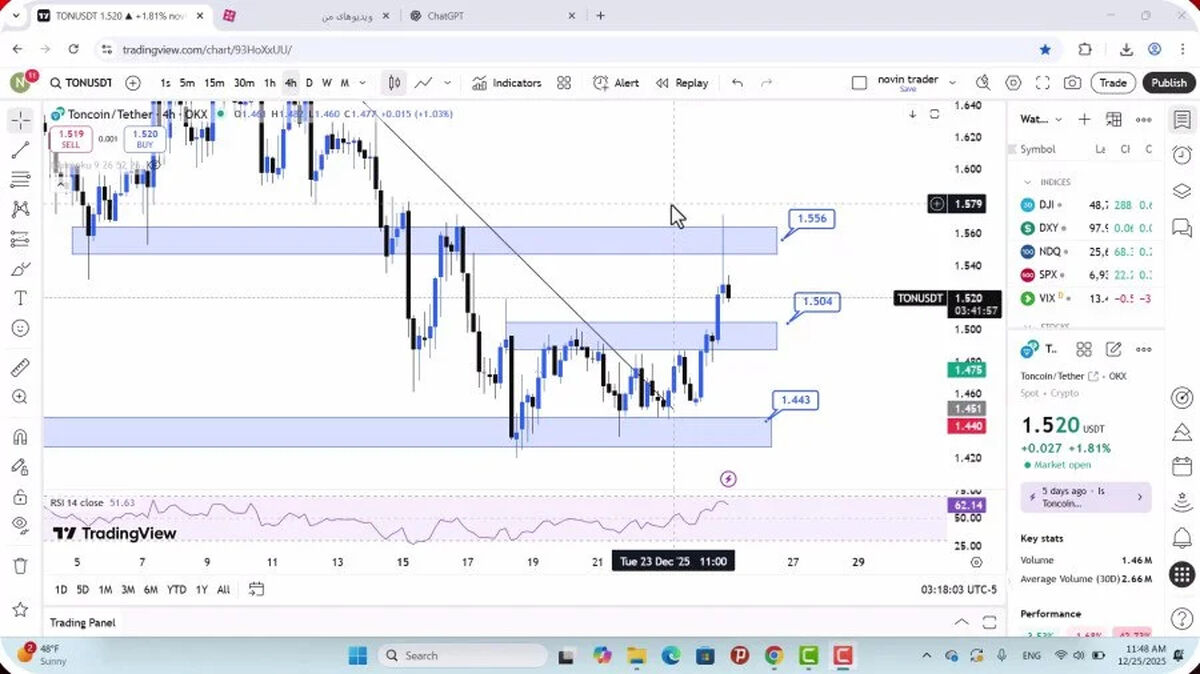Select the trend line drawing tool
Viewport: 1200px width, 674px height.
click(20, 150)
